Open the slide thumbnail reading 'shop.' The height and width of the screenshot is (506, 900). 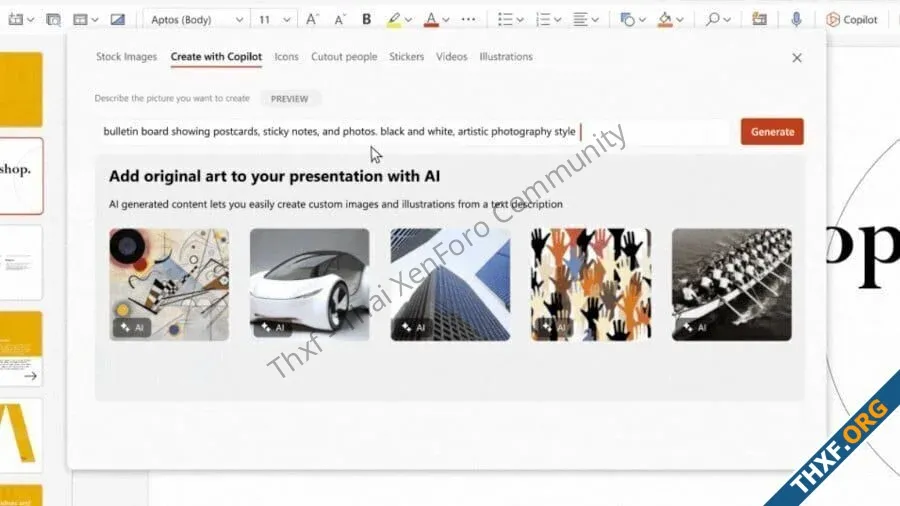click(x=21, y=176)
